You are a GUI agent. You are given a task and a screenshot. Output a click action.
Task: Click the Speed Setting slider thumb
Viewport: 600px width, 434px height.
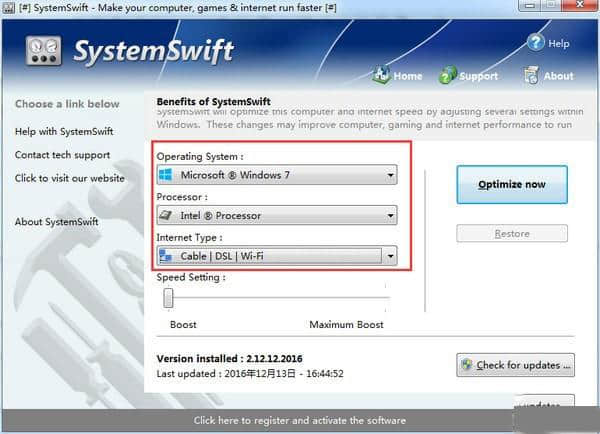168,298
